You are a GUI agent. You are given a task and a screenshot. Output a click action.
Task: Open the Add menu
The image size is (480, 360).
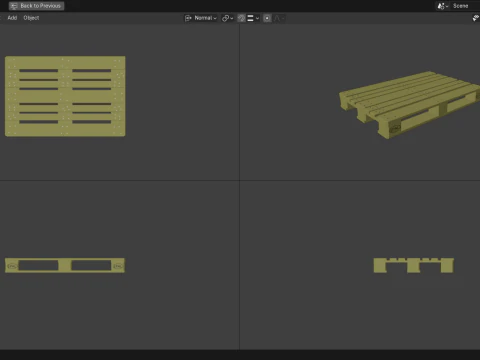tap(12, 18)
